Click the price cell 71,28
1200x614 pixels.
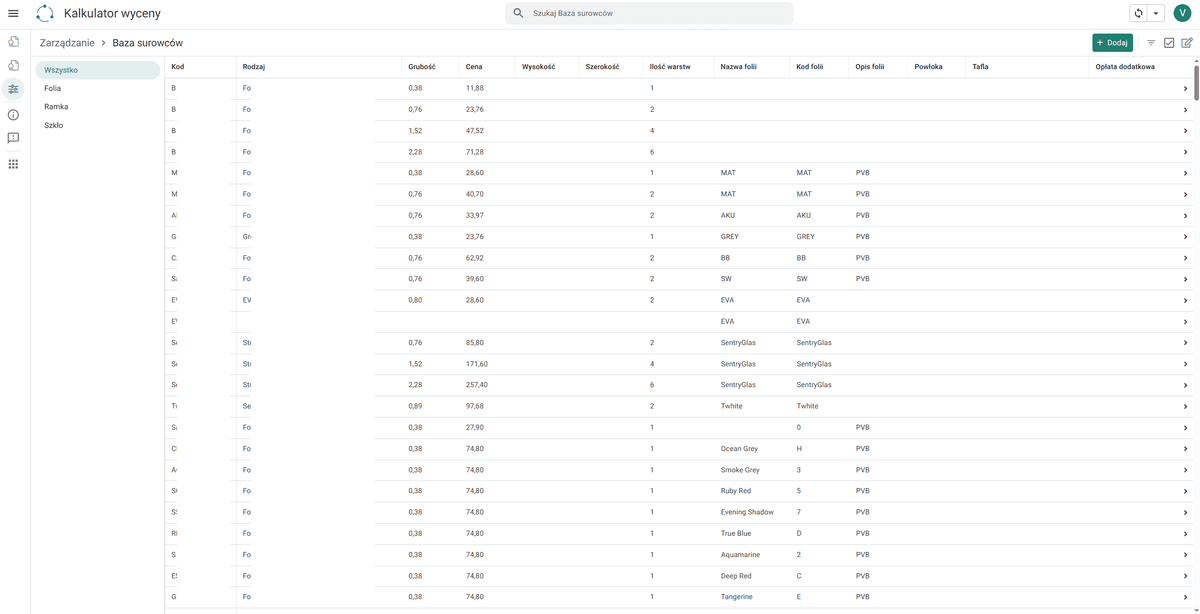[475, 152]
